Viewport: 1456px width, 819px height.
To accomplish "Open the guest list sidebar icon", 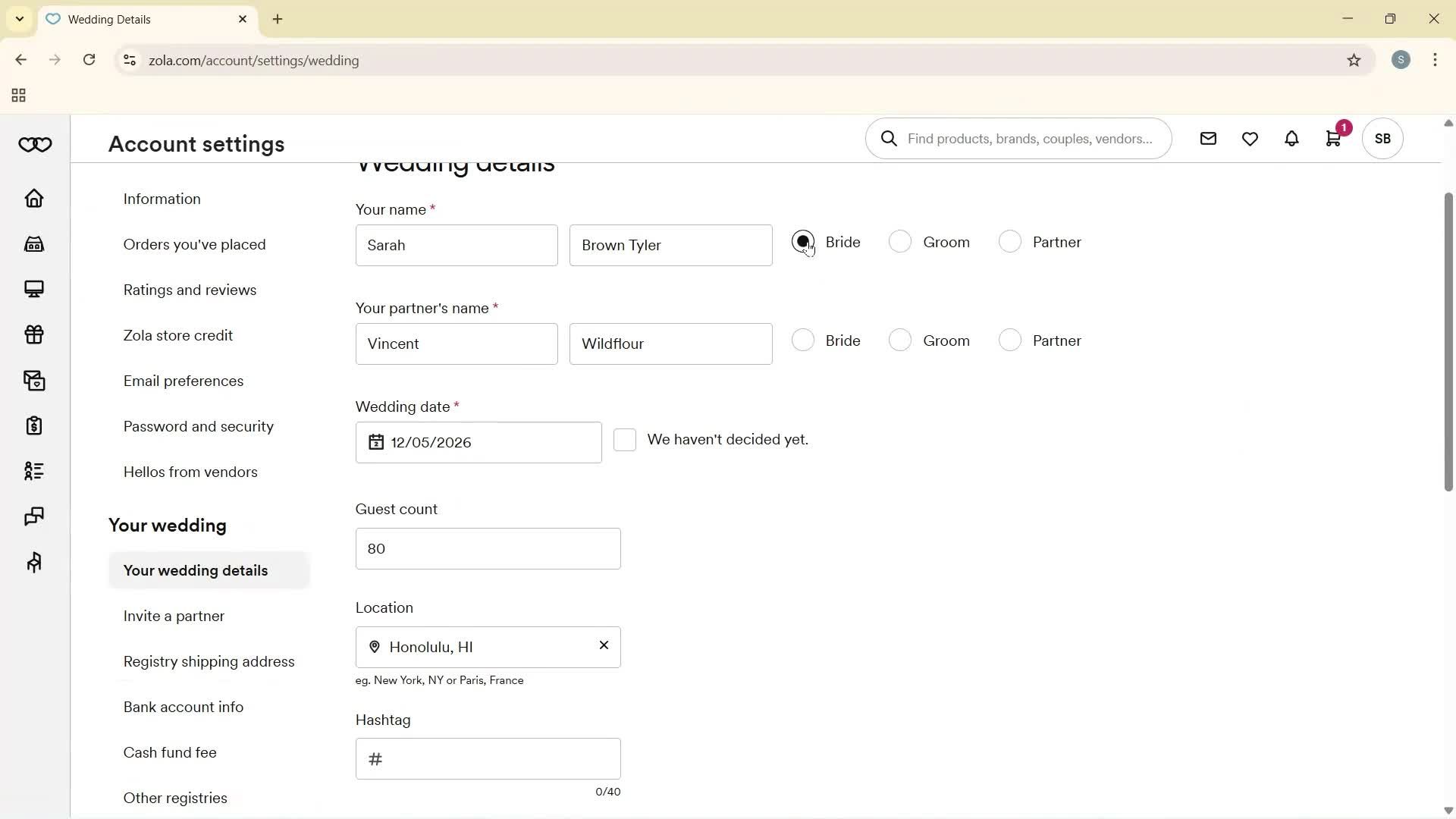I will coord(34,471).
